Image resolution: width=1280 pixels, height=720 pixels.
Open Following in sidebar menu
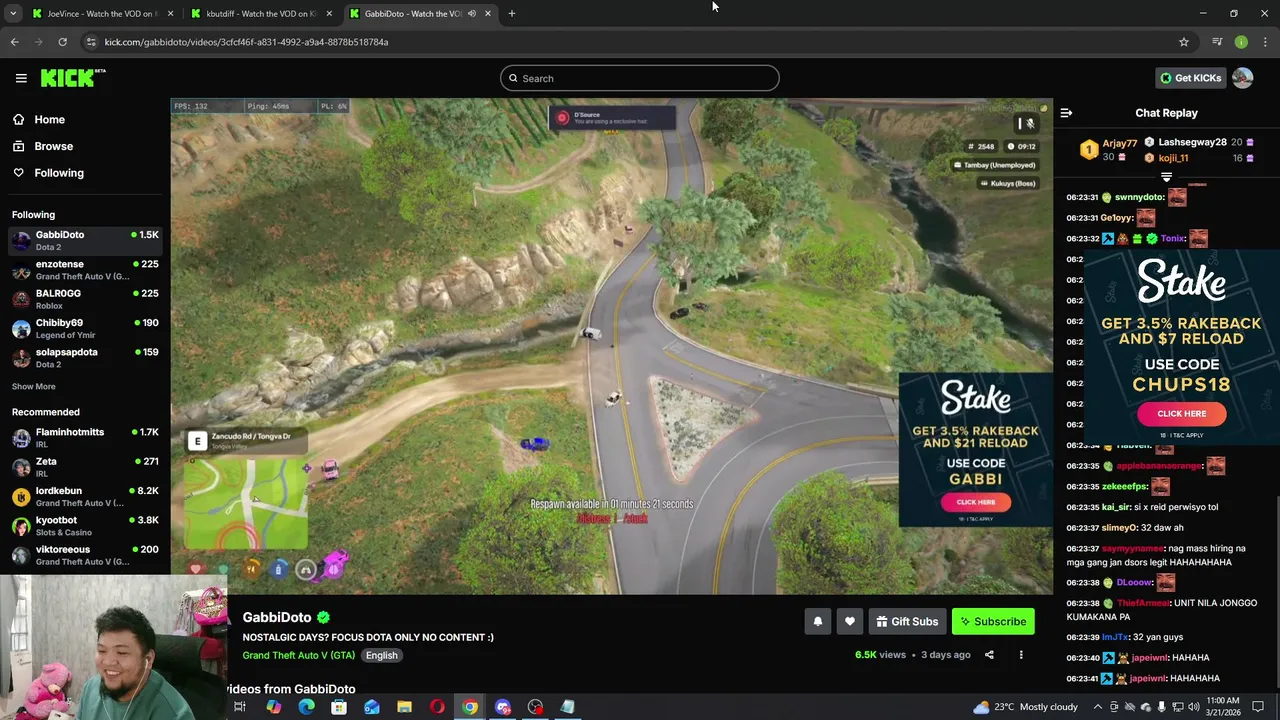pyautogui.click(x=59, y=173)
